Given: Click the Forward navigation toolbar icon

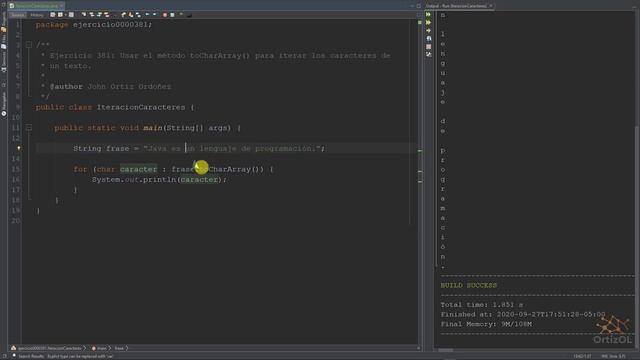Looking at the screenshot, I should coord(71,15).
